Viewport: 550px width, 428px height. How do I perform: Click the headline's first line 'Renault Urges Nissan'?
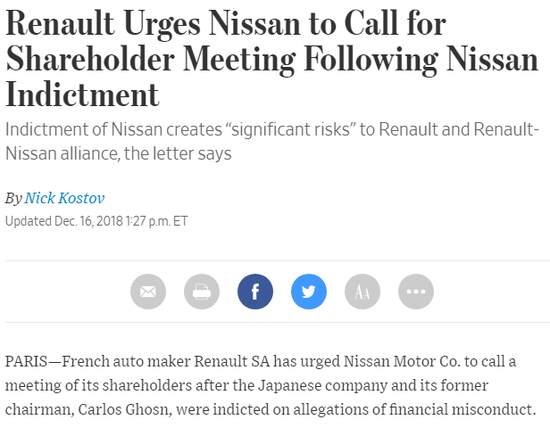[153, 25]
